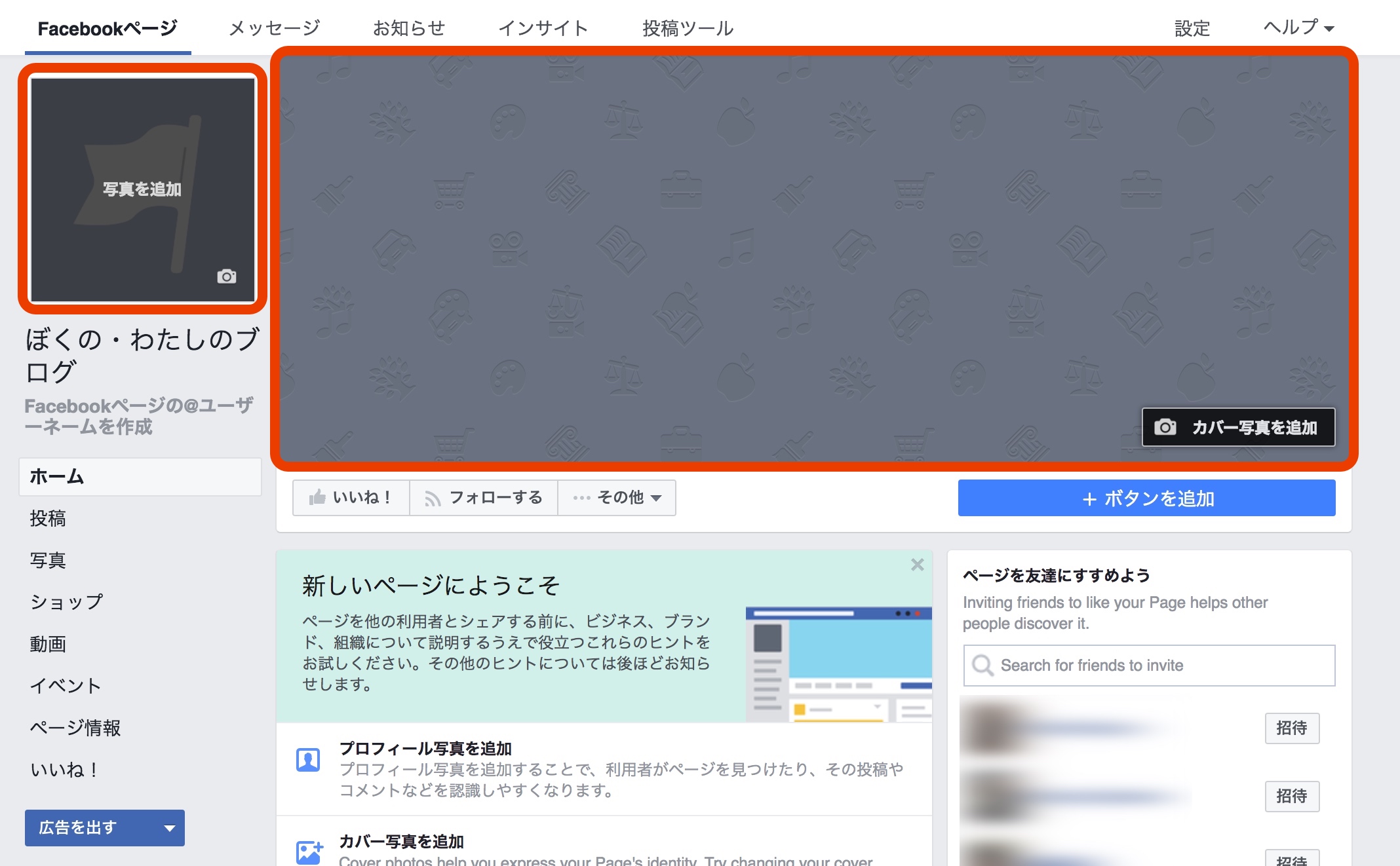This screenshot has height=866, width=1400.
Task: Click the profile photo icon in プロフィール写真を追加 row
Action: [308, 760]
